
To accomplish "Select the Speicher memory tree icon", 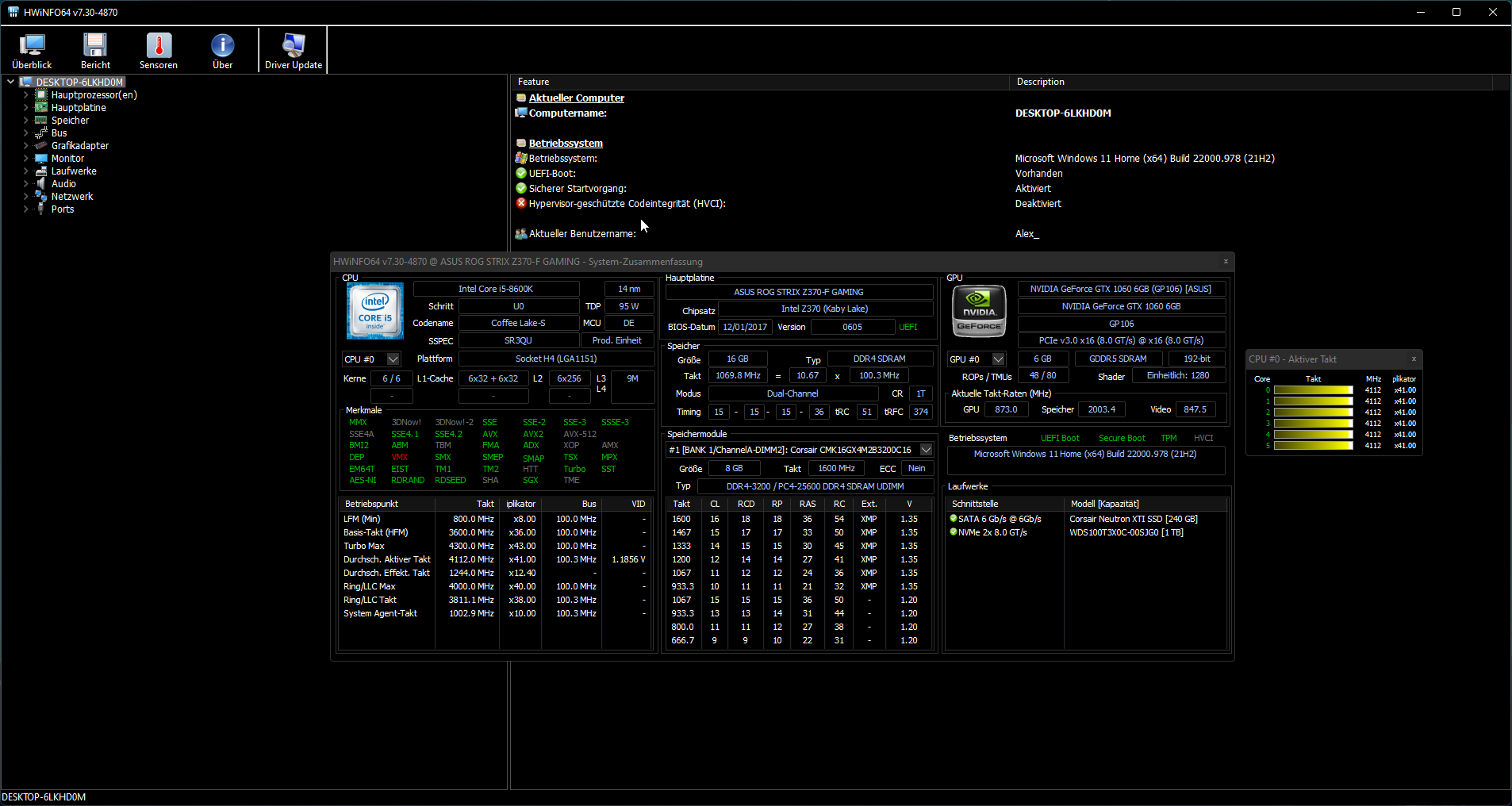I will [41, 120].
